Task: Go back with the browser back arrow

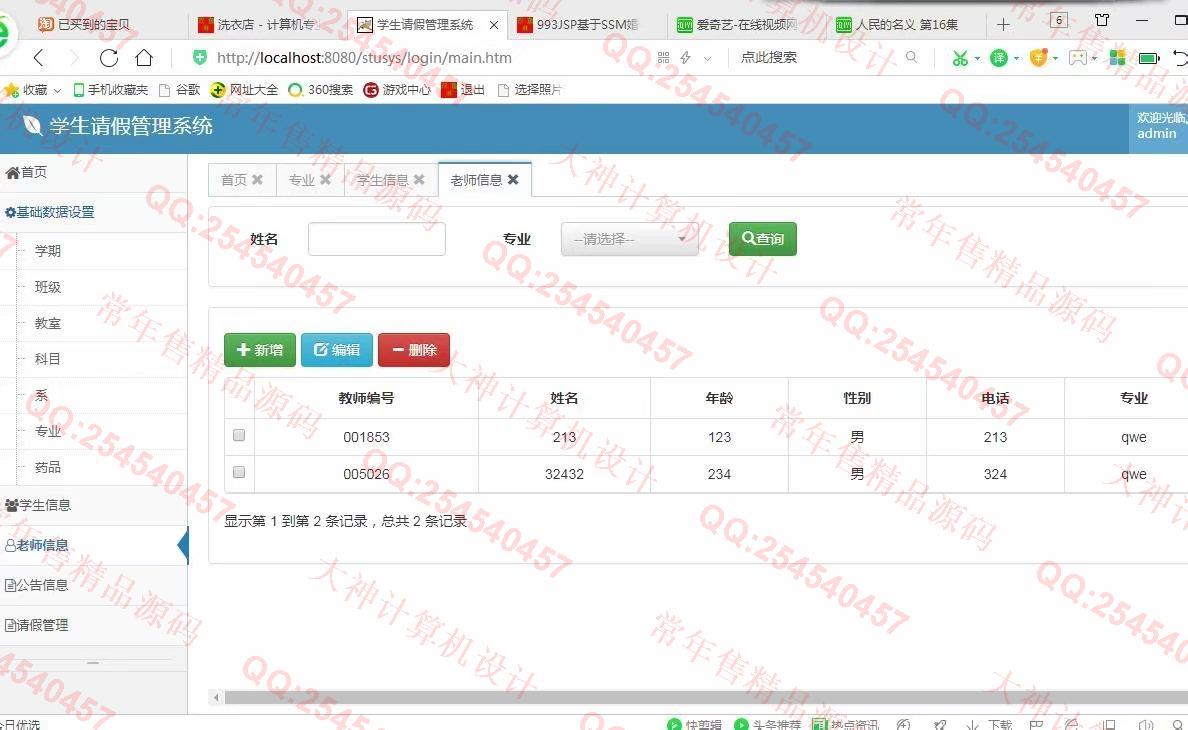Action: 39,58
